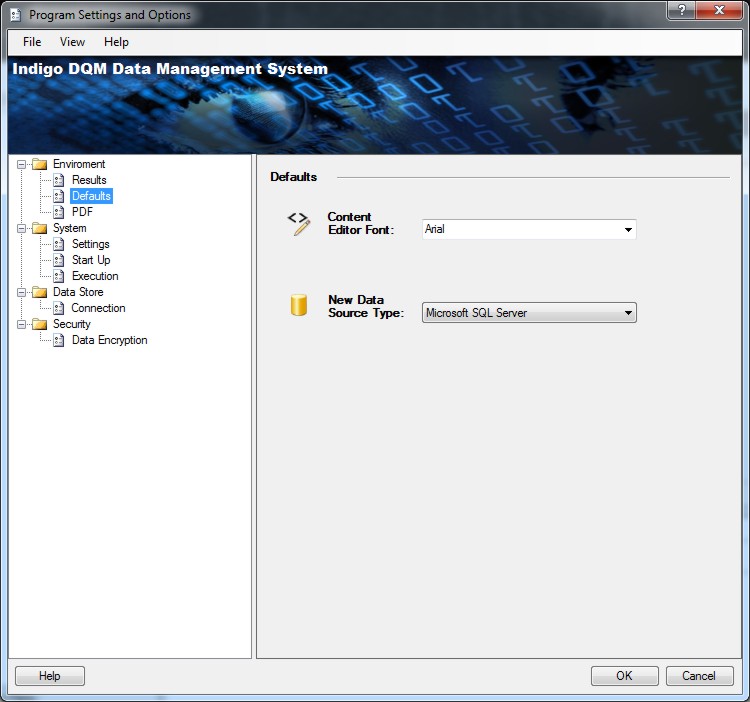Click the yellow database cylinder icon

click(298, 306)
